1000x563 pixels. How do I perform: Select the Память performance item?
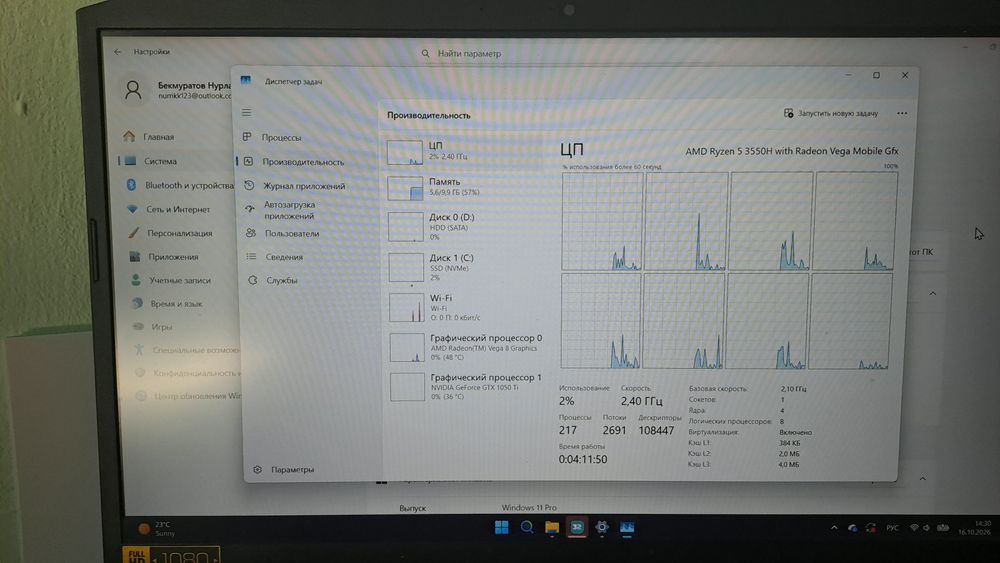coord(464,187)
